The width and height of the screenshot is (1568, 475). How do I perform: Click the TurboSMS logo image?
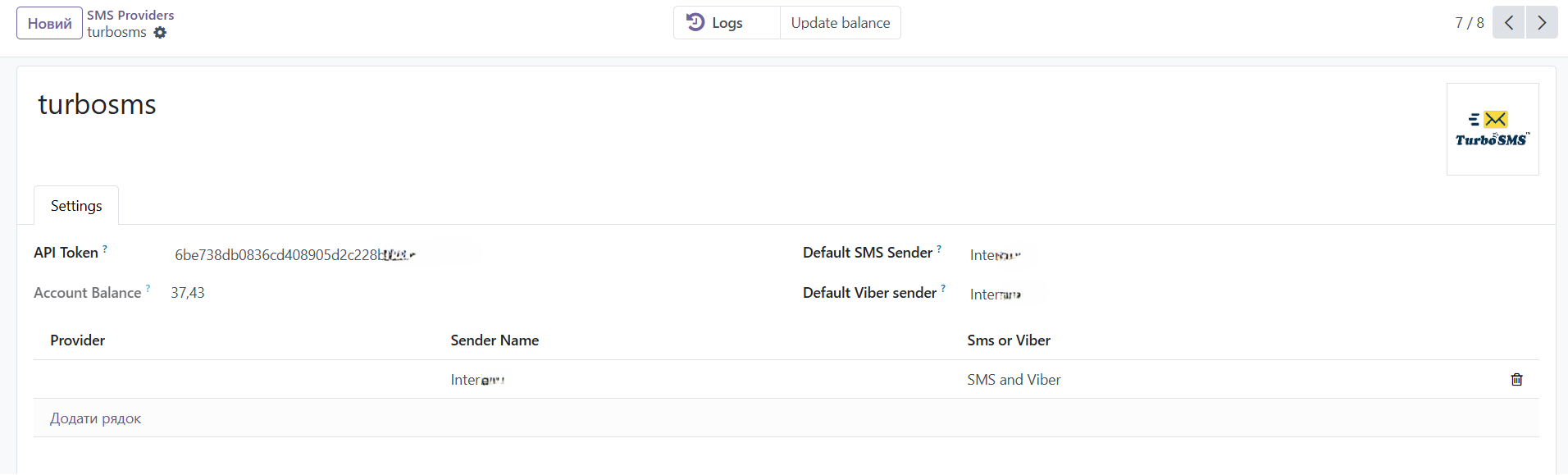(x=1492, y=129)
